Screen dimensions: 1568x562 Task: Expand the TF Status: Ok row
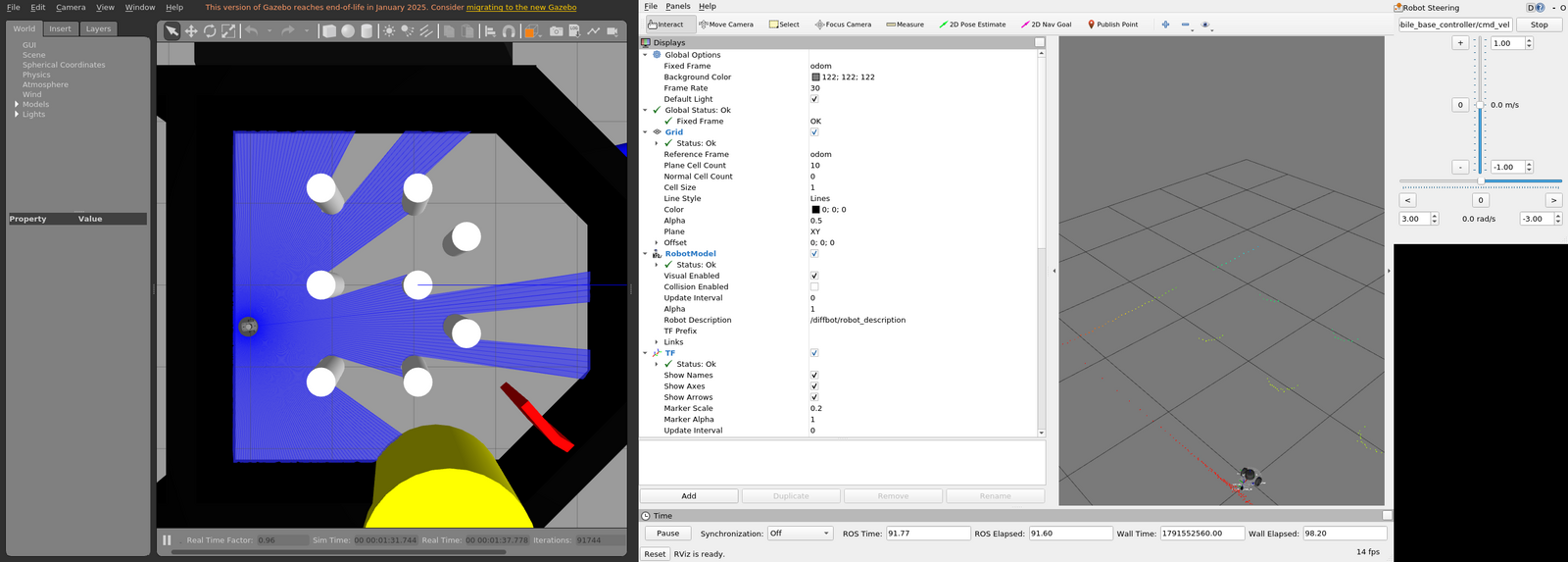click(657, 364)
